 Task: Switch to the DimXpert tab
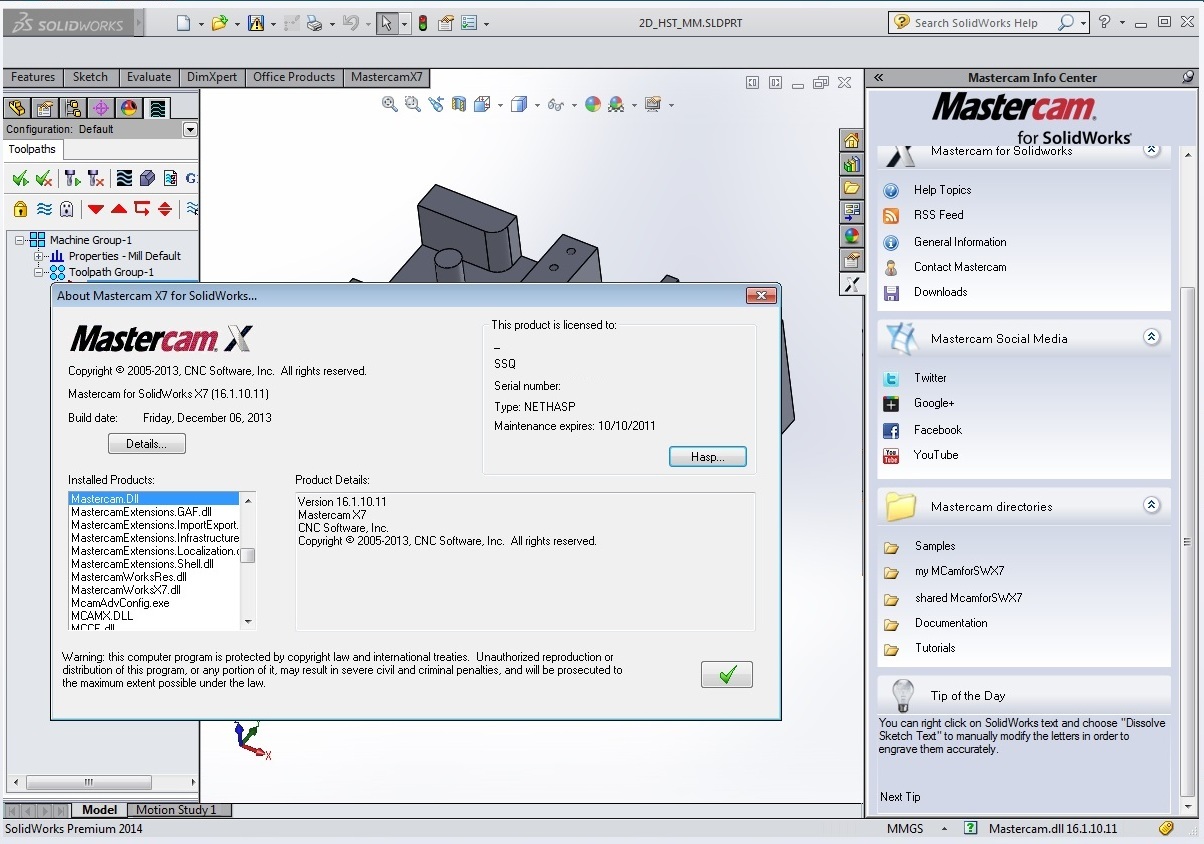[211, 77]
